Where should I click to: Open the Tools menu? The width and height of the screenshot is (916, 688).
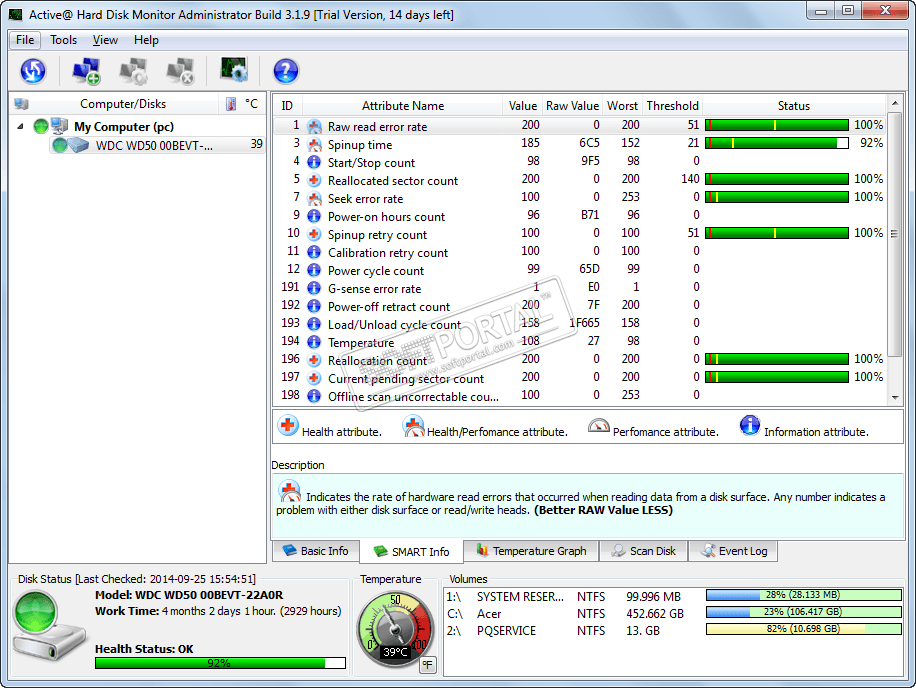coord(63,40)
